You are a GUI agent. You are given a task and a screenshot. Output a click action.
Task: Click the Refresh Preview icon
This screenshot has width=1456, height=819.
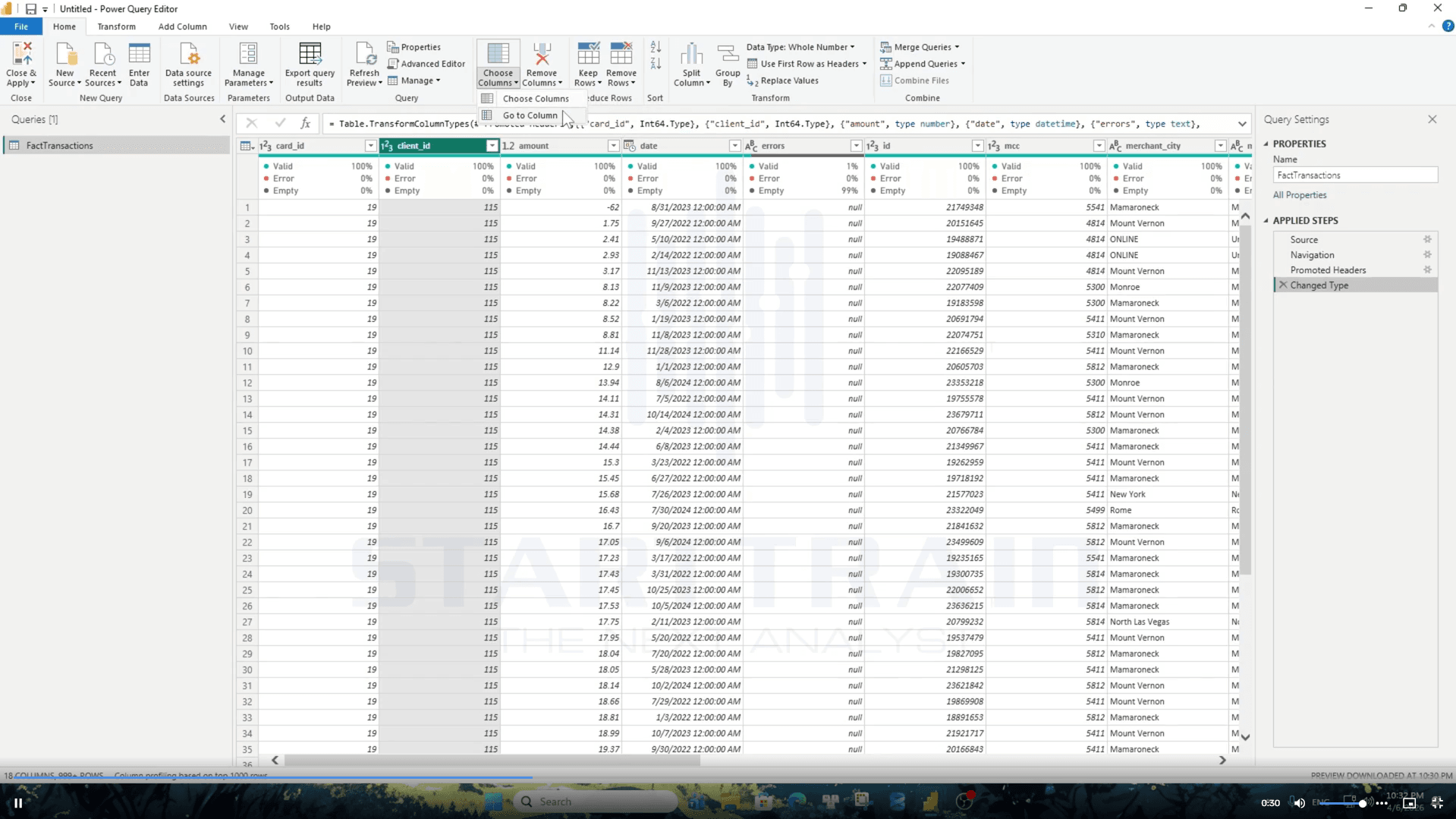(x=364, y=55)
